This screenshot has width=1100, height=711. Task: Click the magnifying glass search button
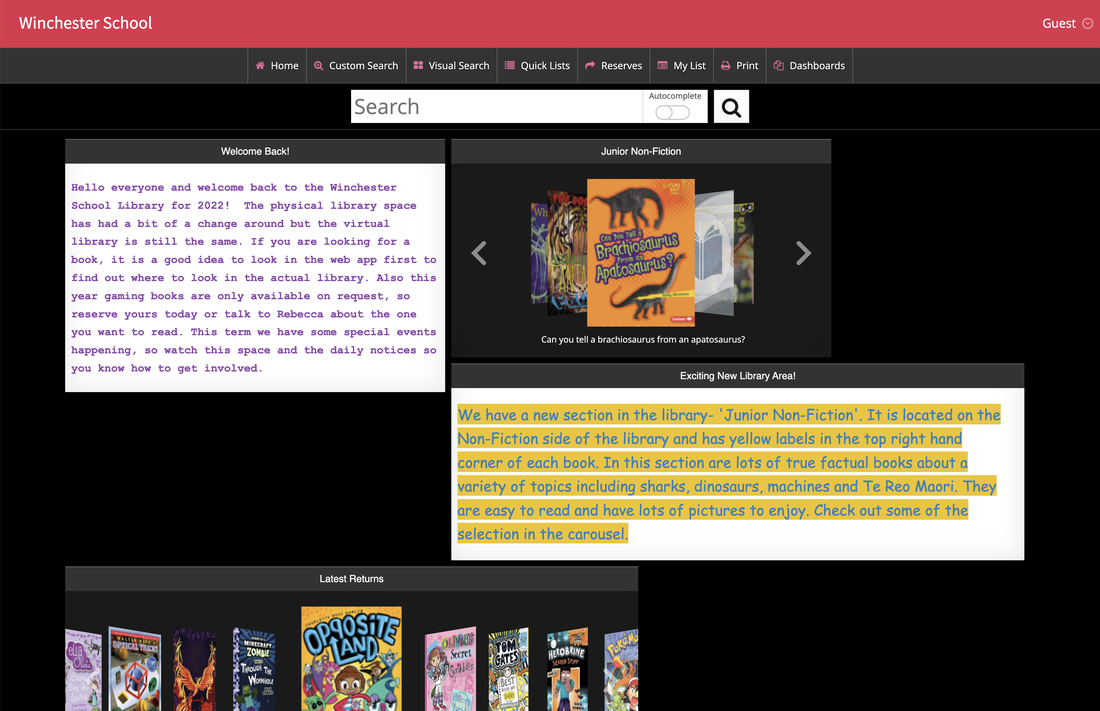731,107
